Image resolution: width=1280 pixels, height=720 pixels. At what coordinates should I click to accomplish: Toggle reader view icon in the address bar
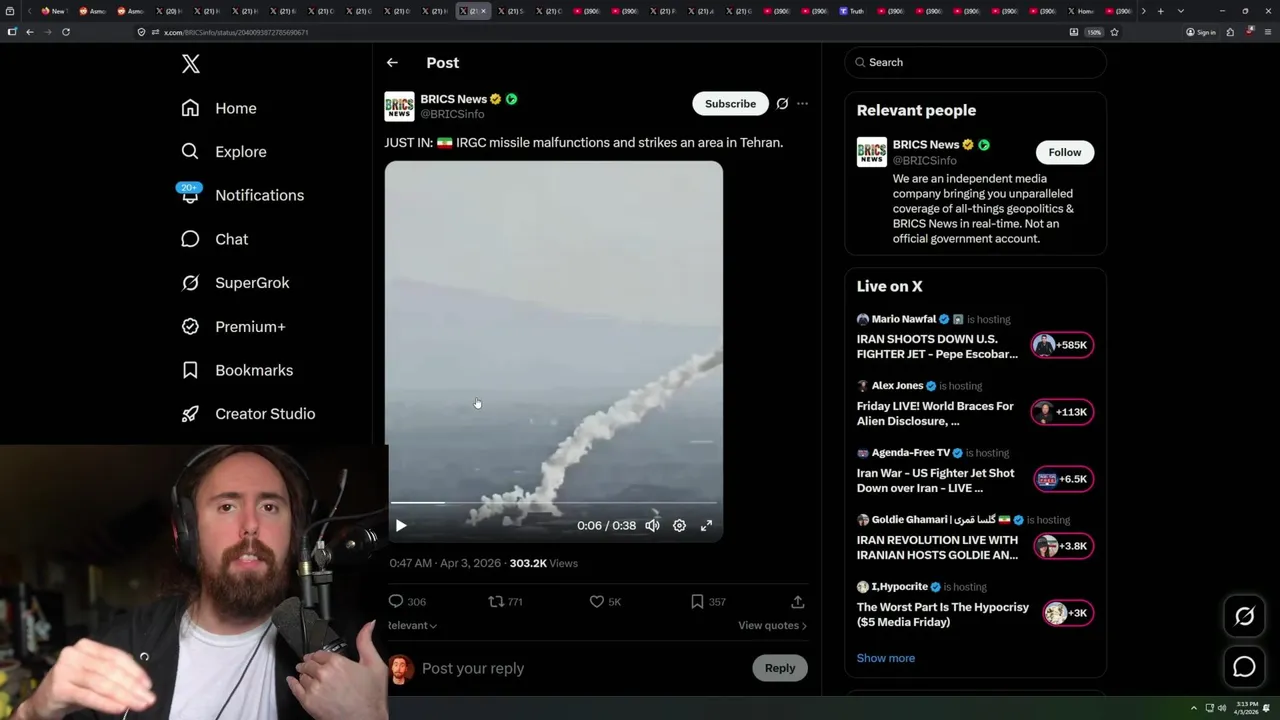[x=1074, y=32]
